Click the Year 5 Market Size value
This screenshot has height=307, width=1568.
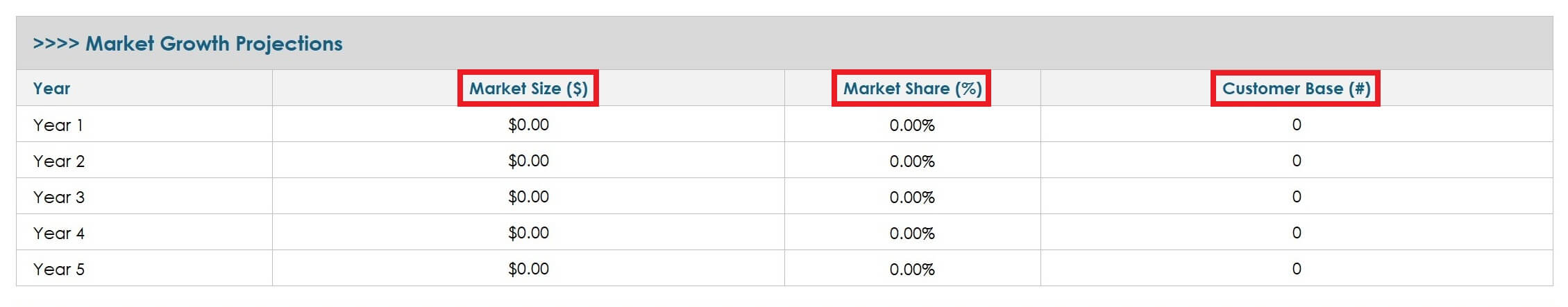point(528,269)
